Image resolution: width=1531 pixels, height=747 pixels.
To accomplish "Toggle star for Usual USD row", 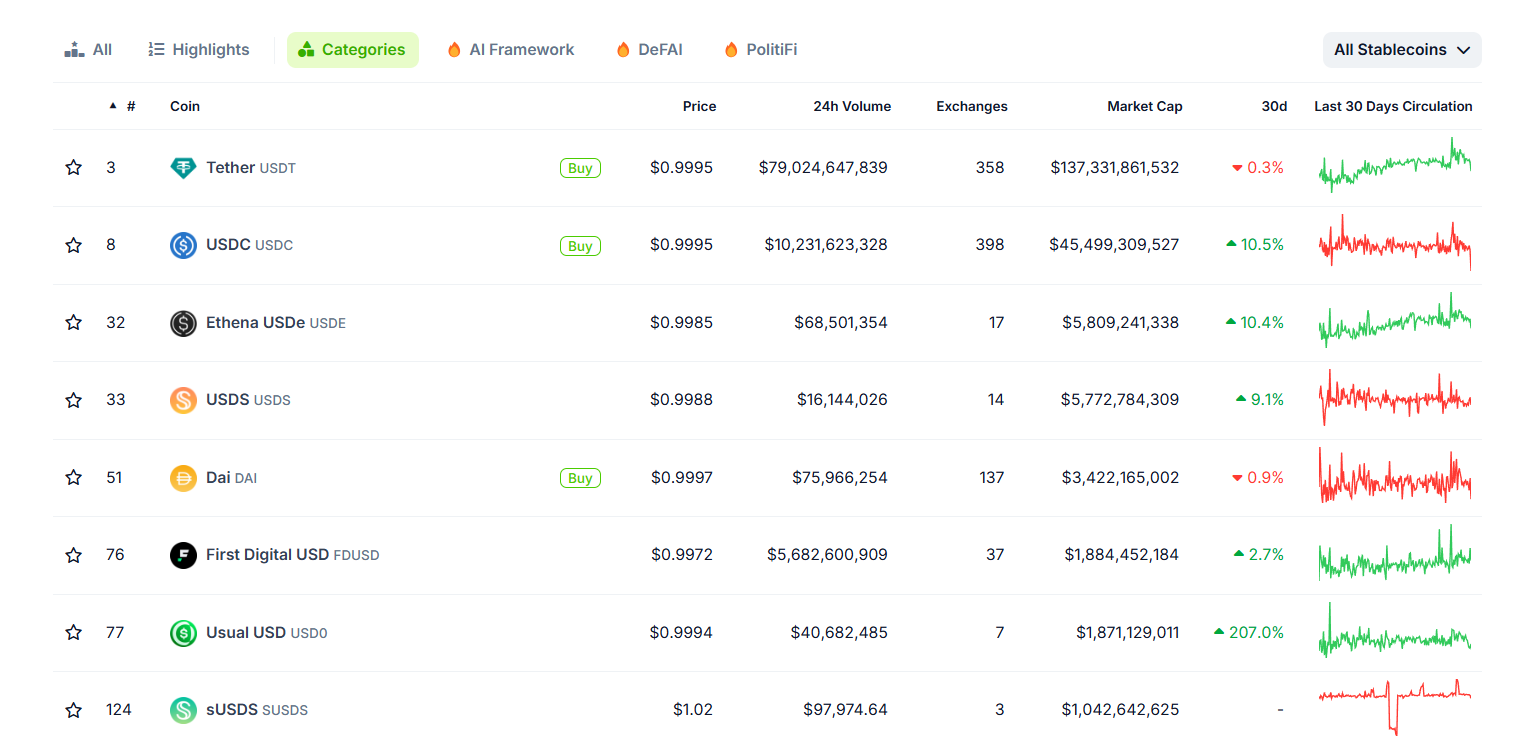I will pyautogui.click(x=73, y=633).
